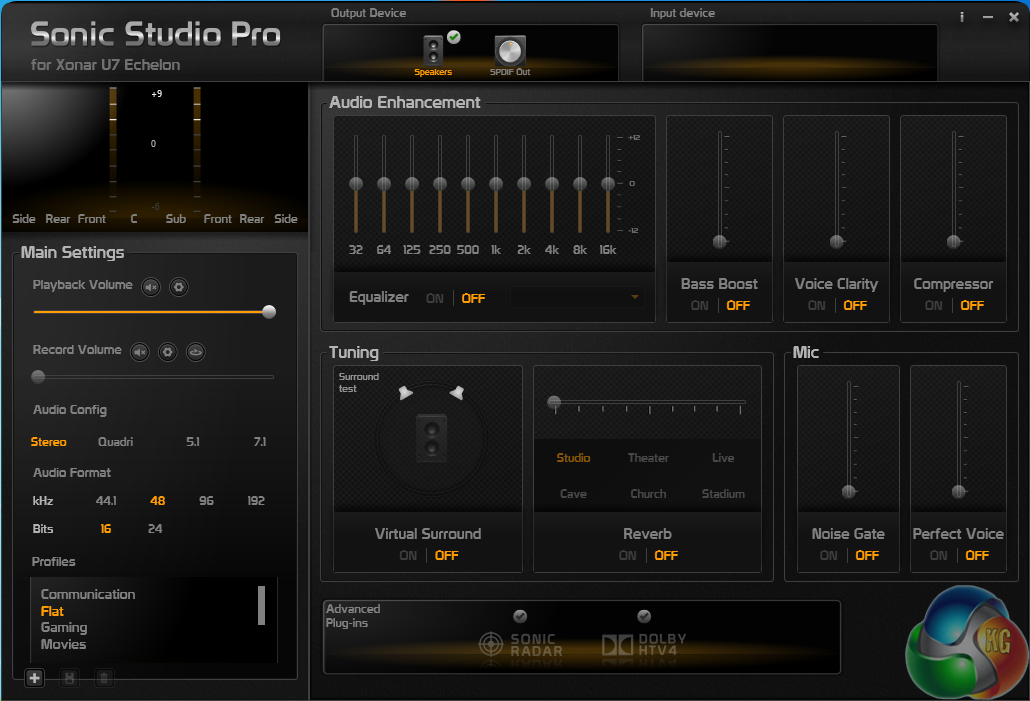Click the Playback Volume slider handle

269,312
